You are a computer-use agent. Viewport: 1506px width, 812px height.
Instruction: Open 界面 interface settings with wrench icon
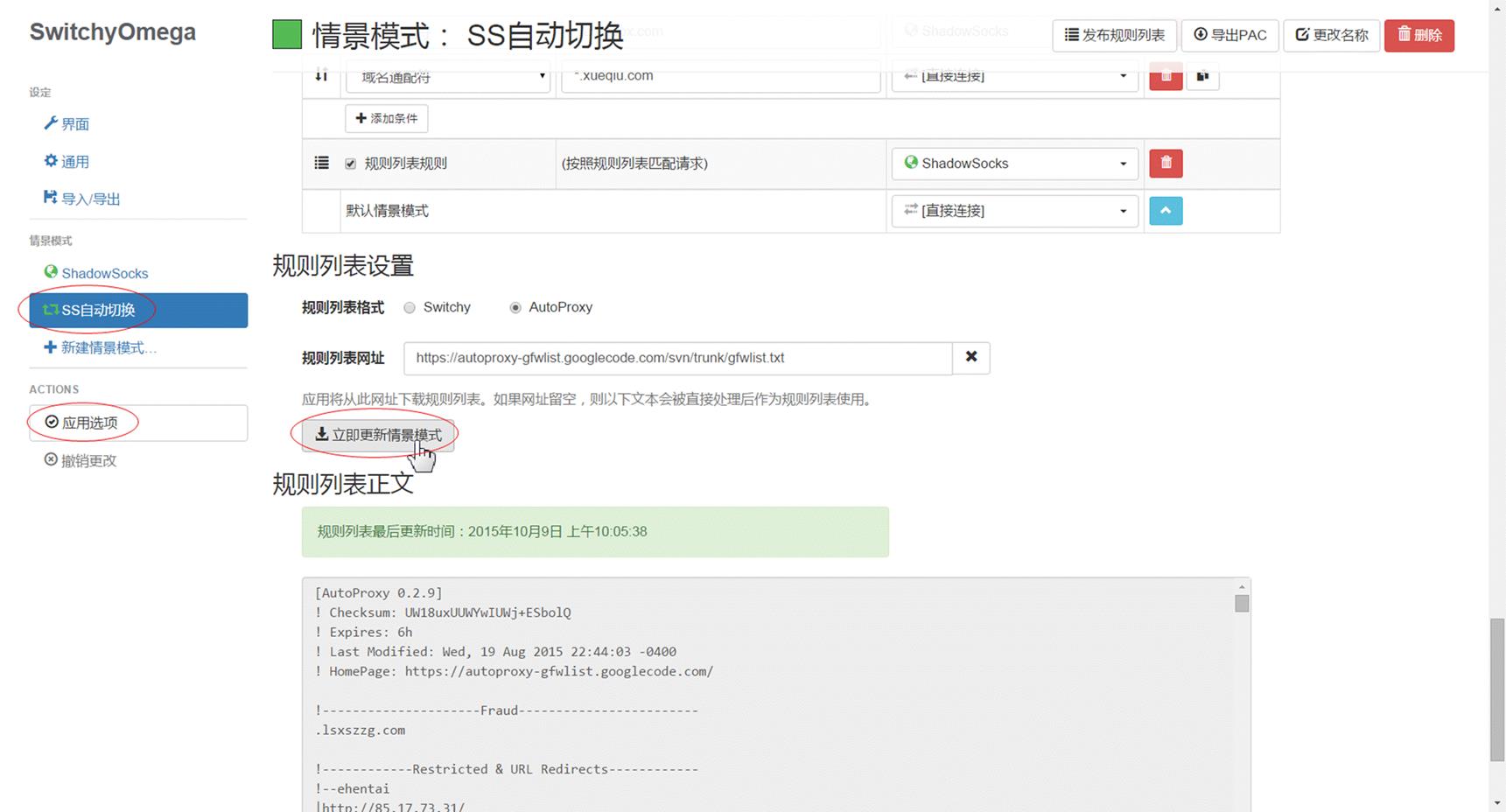(74, 123)
